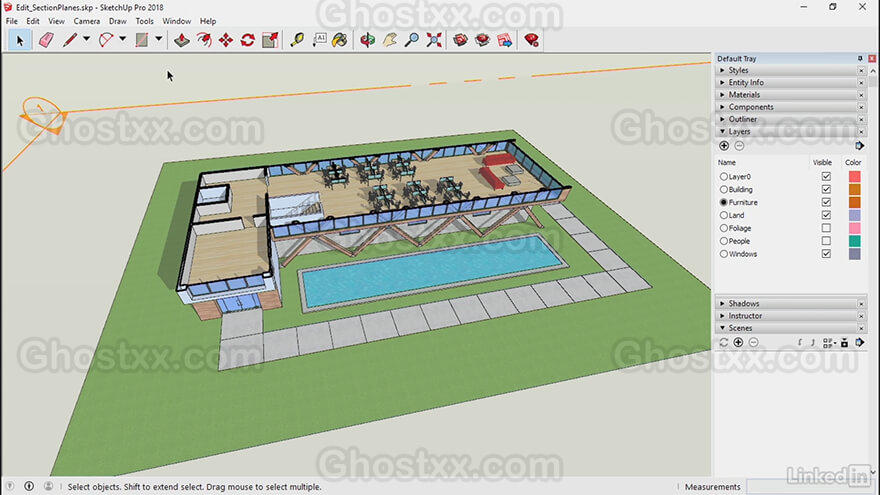880x495 pixels.
Task: Select the Rectangle shape tool
Action: point(142,40)
